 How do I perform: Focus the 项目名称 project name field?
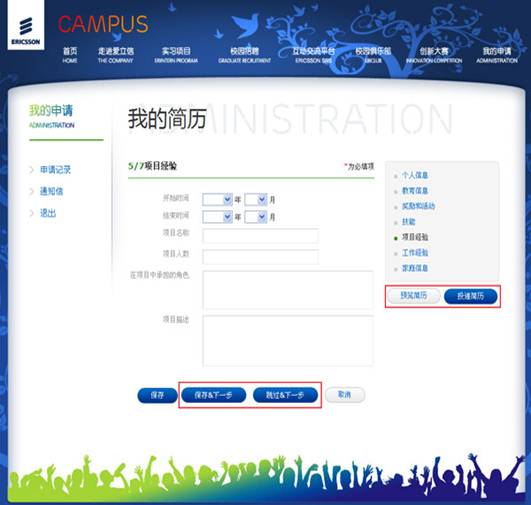(260, 235)
